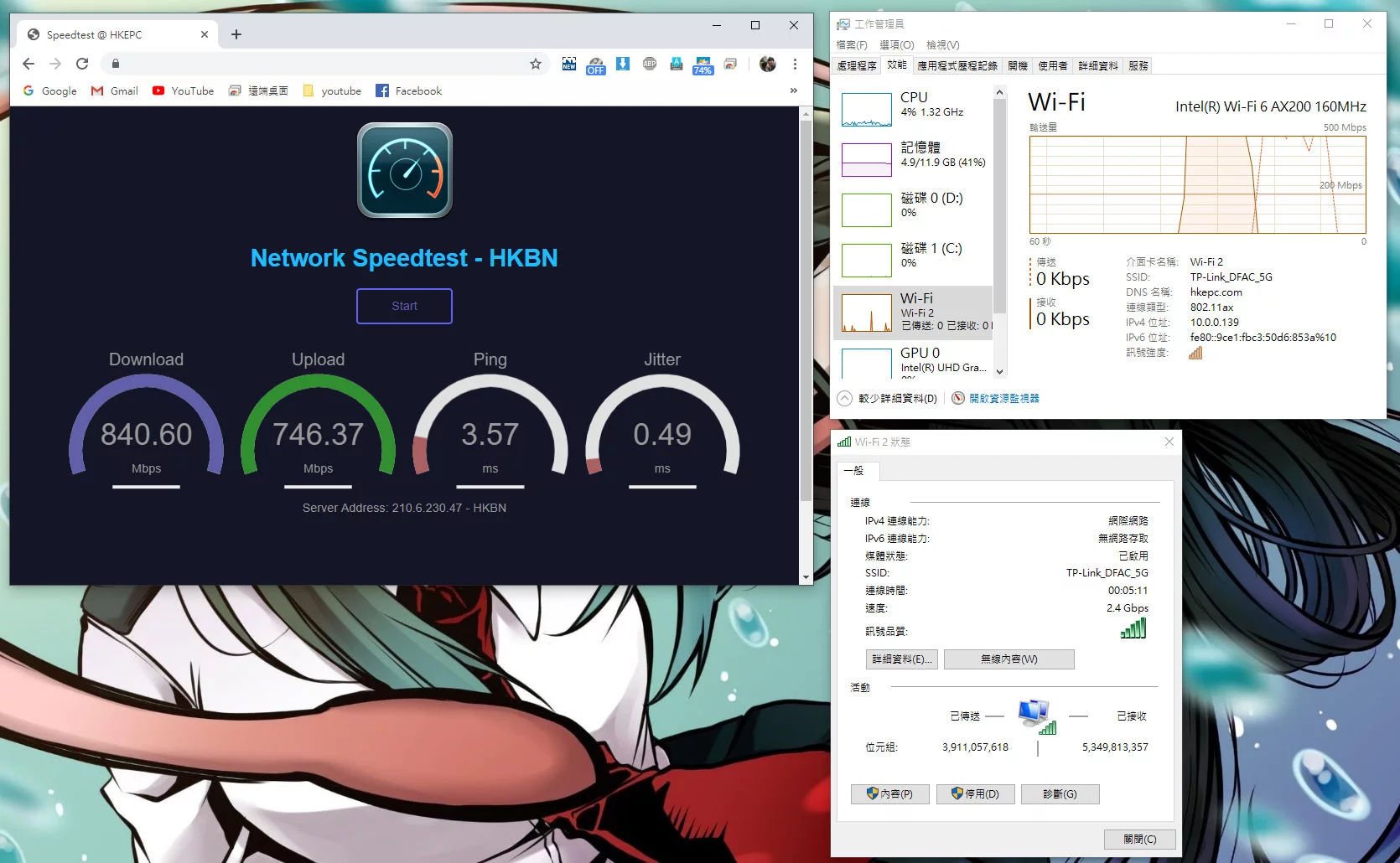This screenshot has width=1400, height=863.
Task: Click the Chrome forward arrow
Action: pos(55,64)
